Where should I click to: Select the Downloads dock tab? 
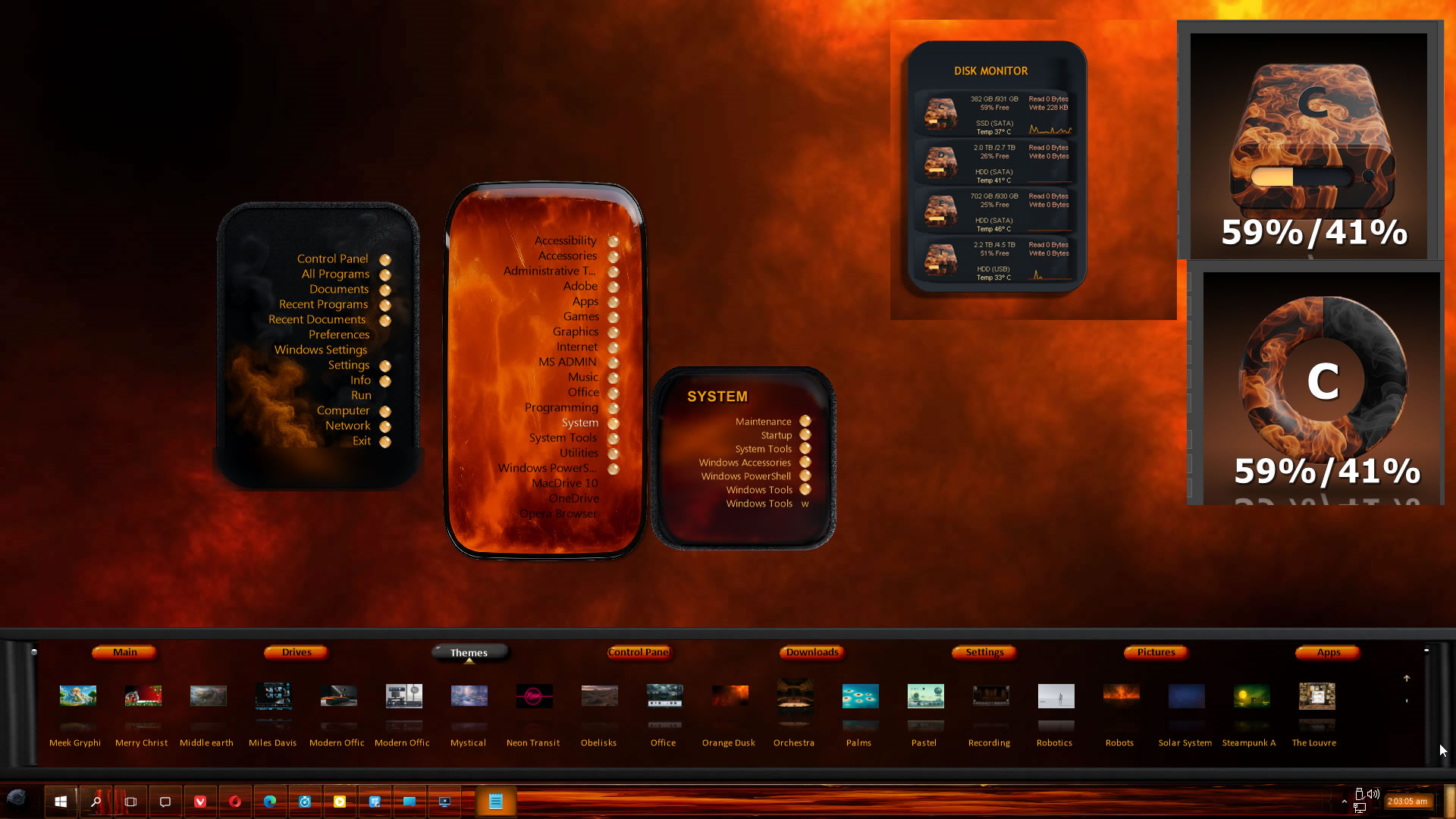coord(812,652)
